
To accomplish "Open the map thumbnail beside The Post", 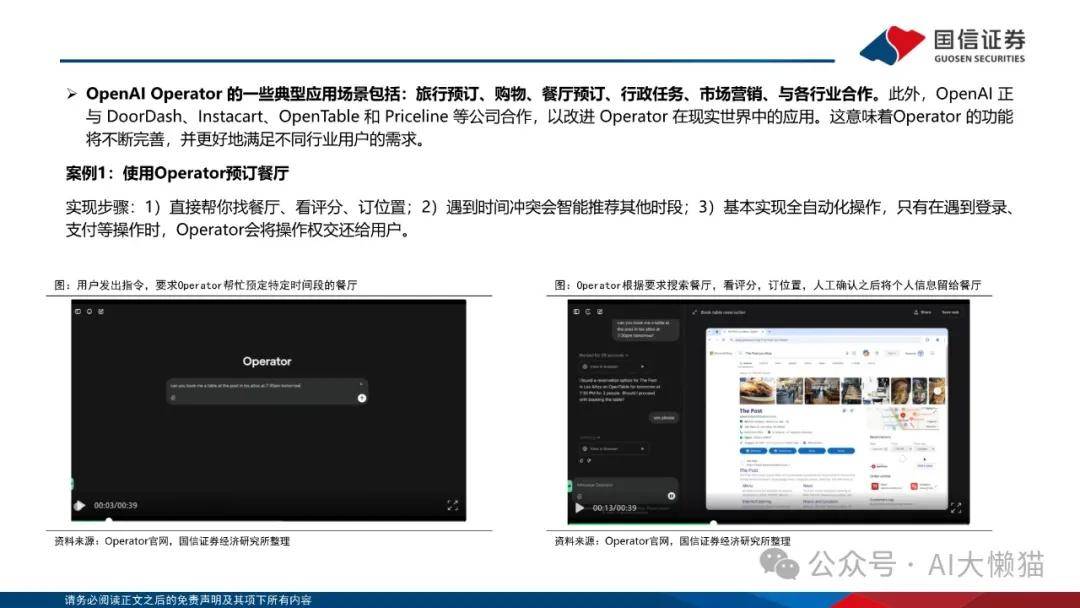I will pos(904,417).
